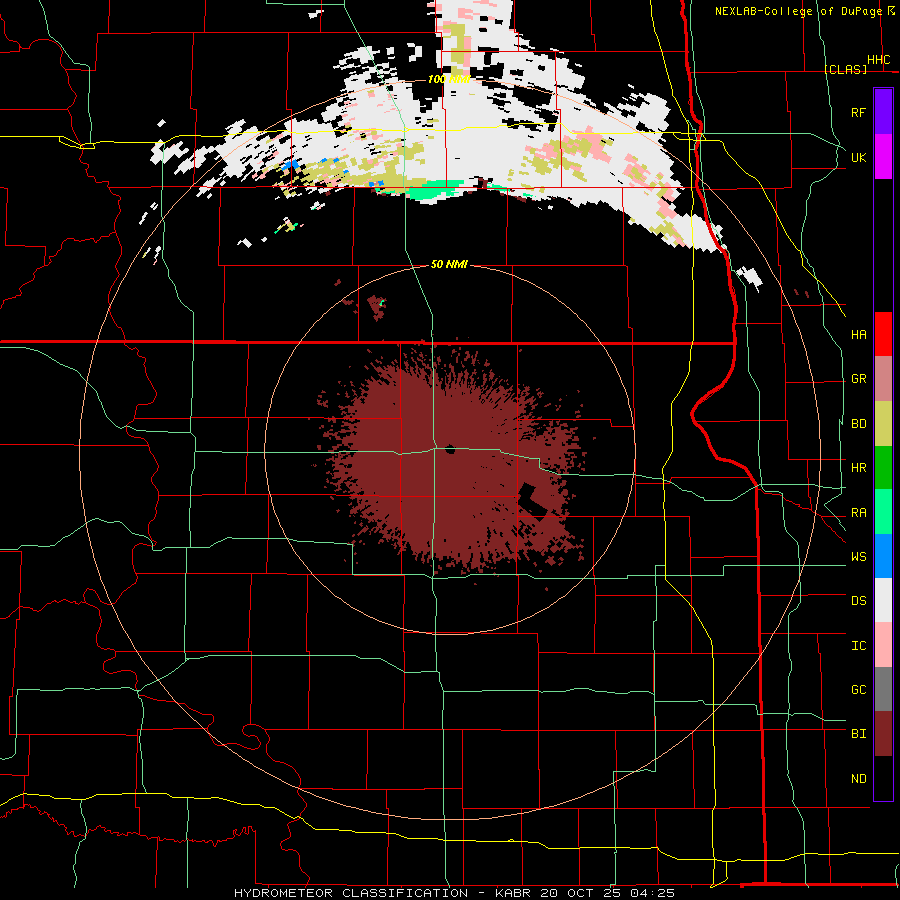Click the 100 NMI range ring label
This screenshot has height=900, width=900.
coord(449,79)
